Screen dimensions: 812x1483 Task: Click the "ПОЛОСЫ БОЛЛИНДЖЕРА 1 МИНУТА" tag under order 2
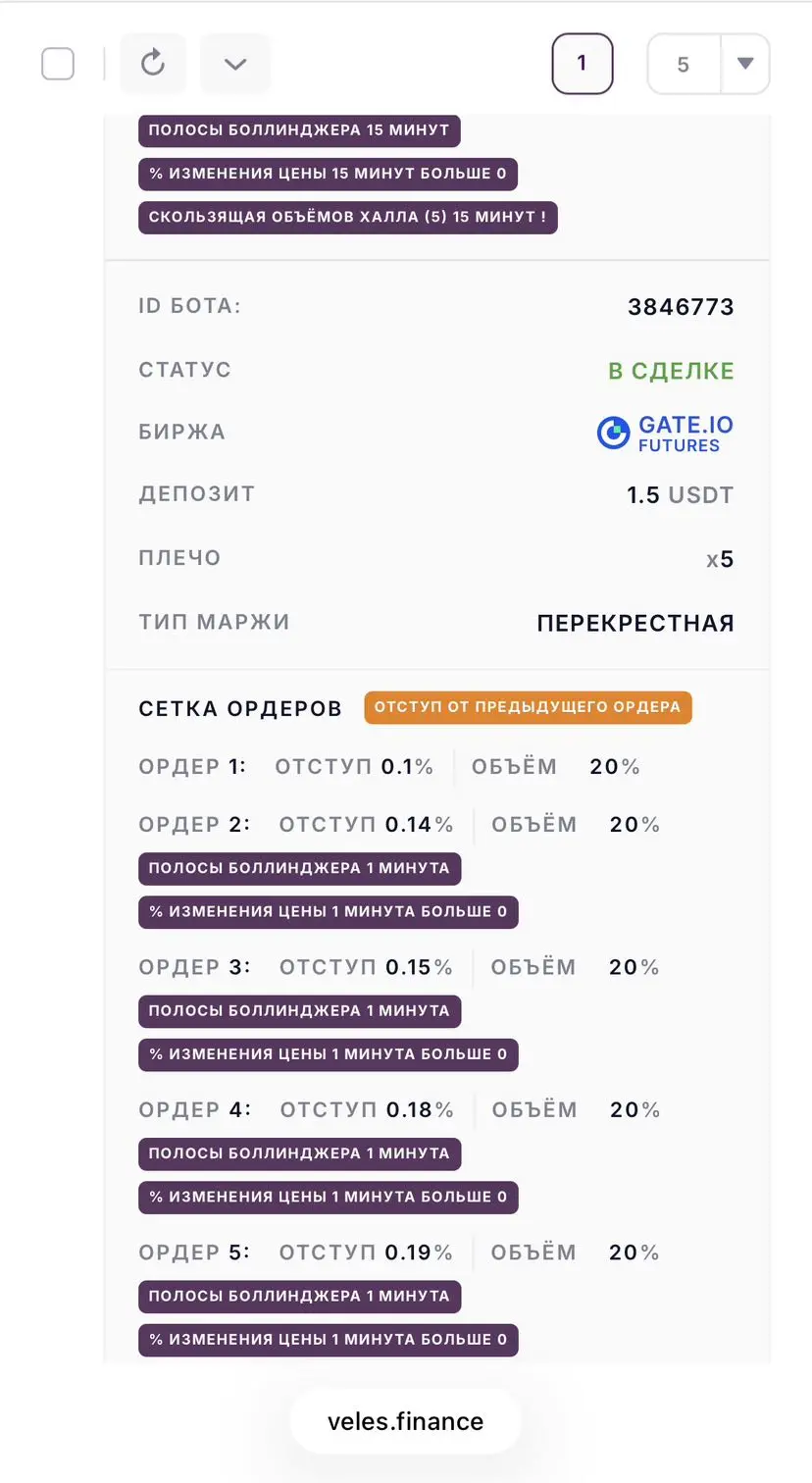click(298, 868)
